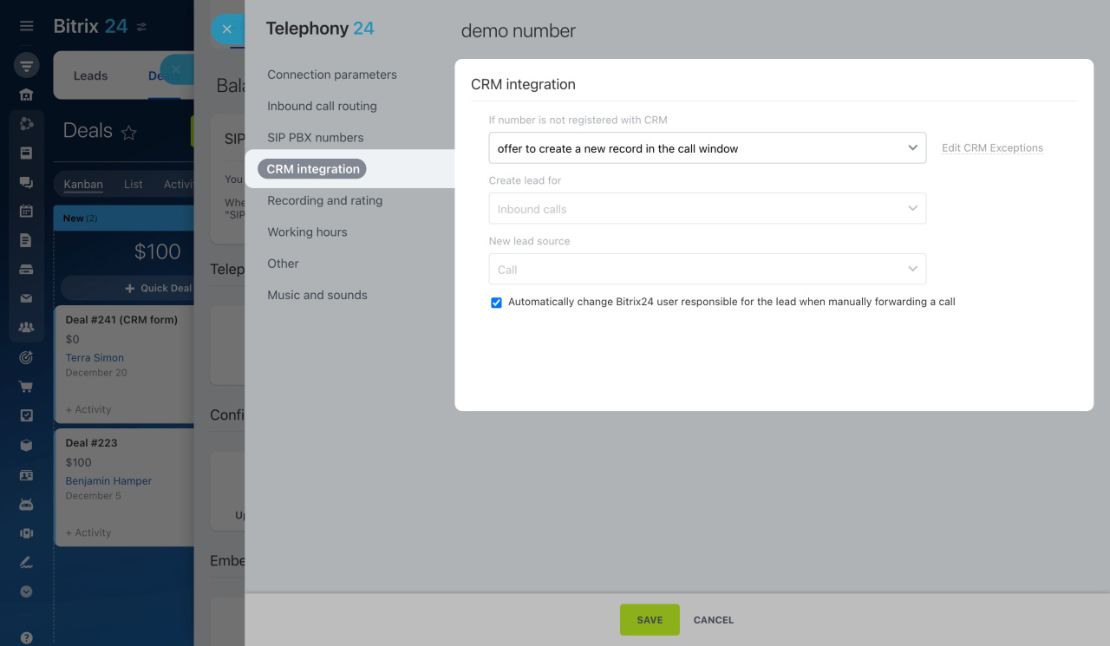Viewport: 1110px width, 646px height.
Task: Star the Deals page as favorite
Action: pos(129,132)
